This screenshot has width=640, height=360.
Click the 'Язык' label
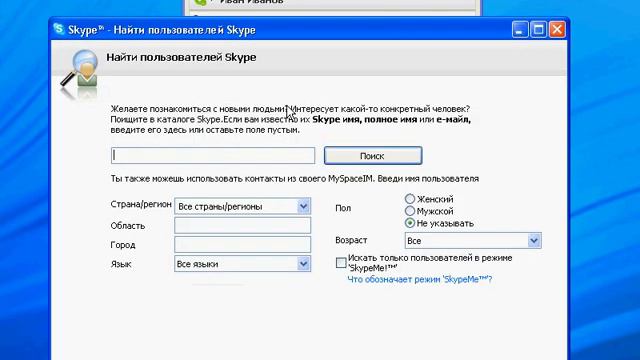[121, 264]
